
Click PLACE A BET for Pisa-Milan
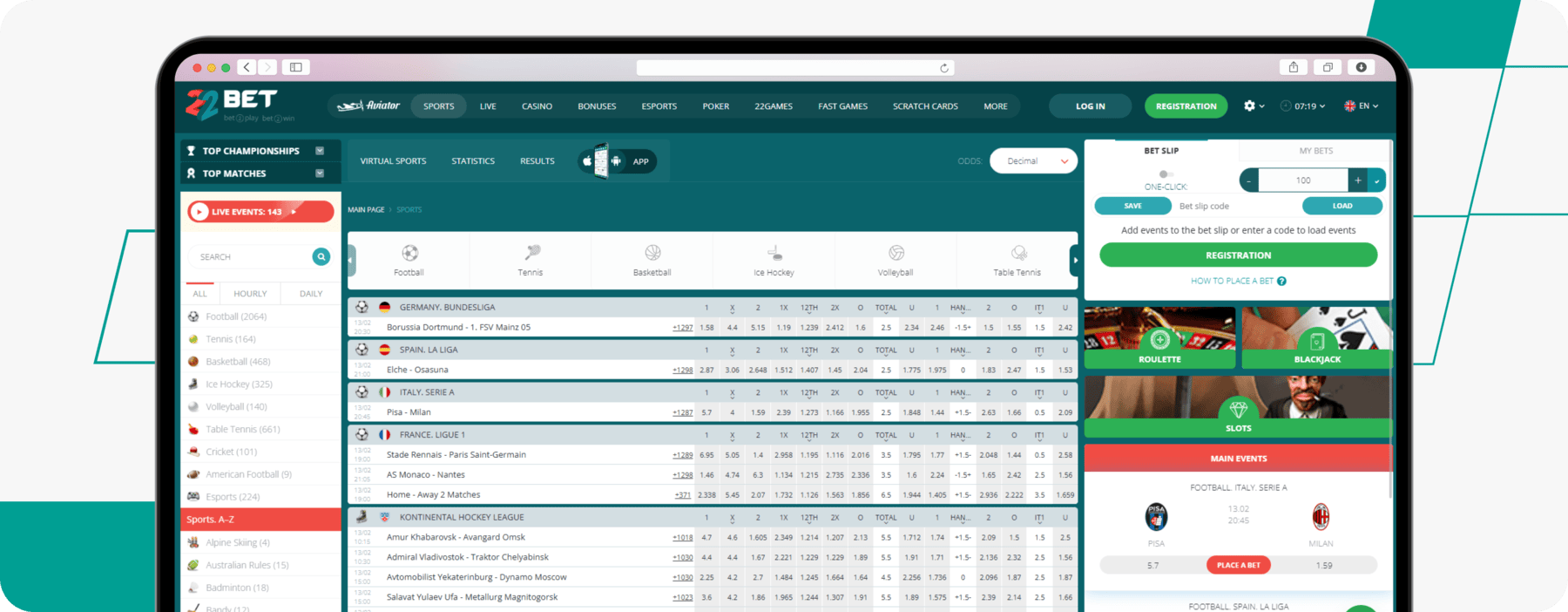1239,565
